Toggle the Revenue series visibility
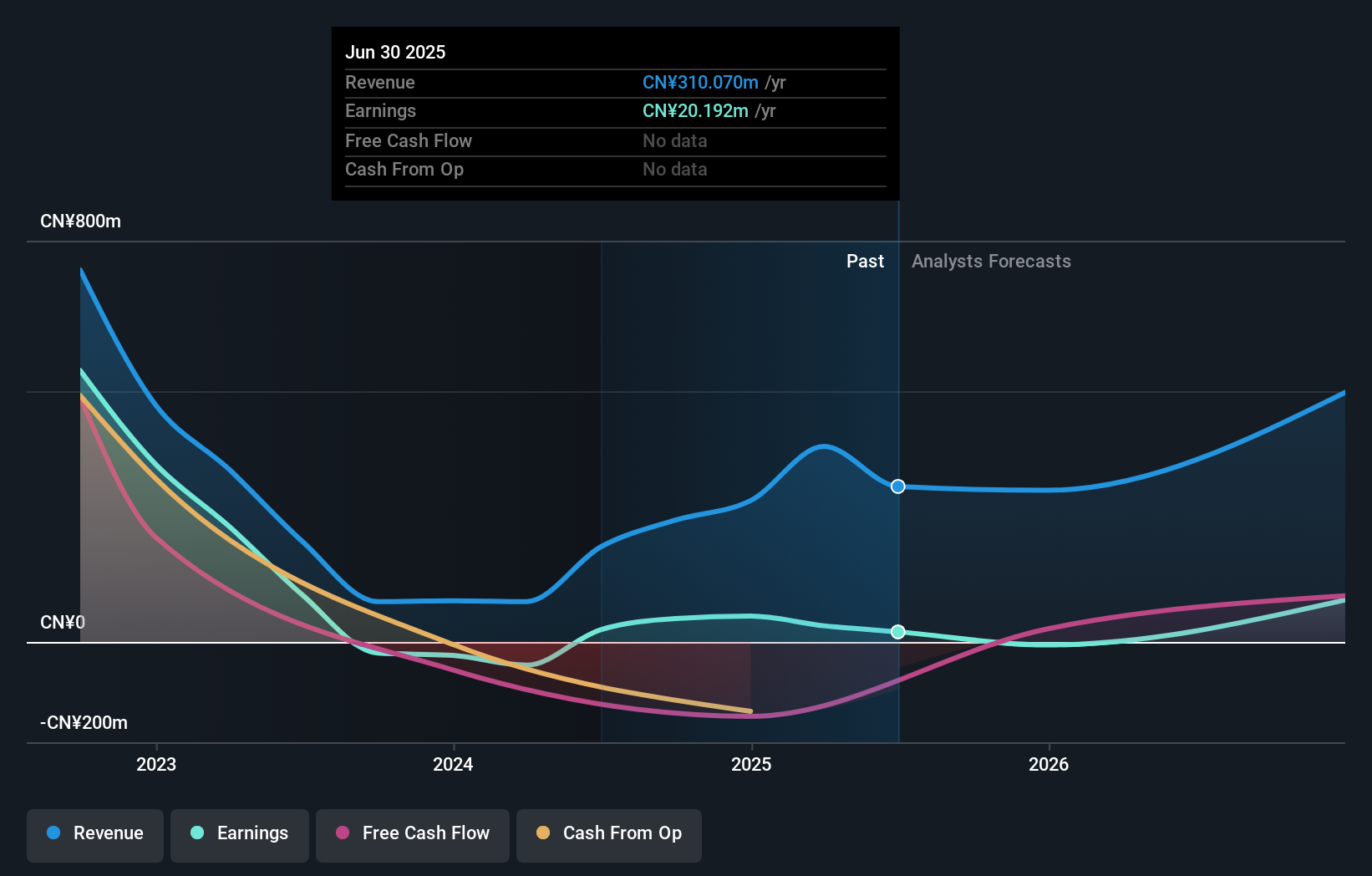 click(x=94, y=833)
